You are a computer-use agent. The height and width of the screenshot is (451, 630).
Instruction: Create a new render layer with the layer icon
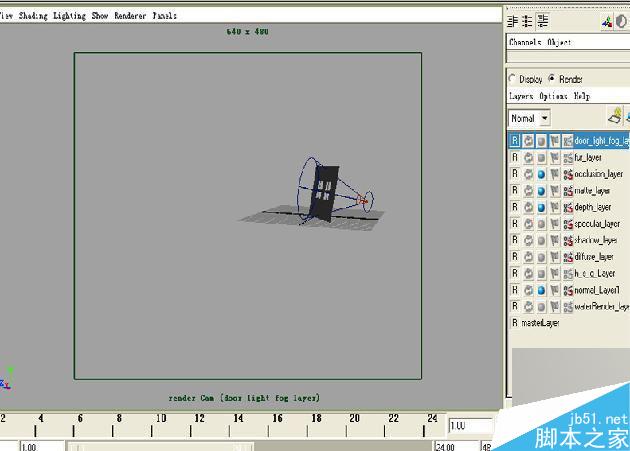(615, 116)
